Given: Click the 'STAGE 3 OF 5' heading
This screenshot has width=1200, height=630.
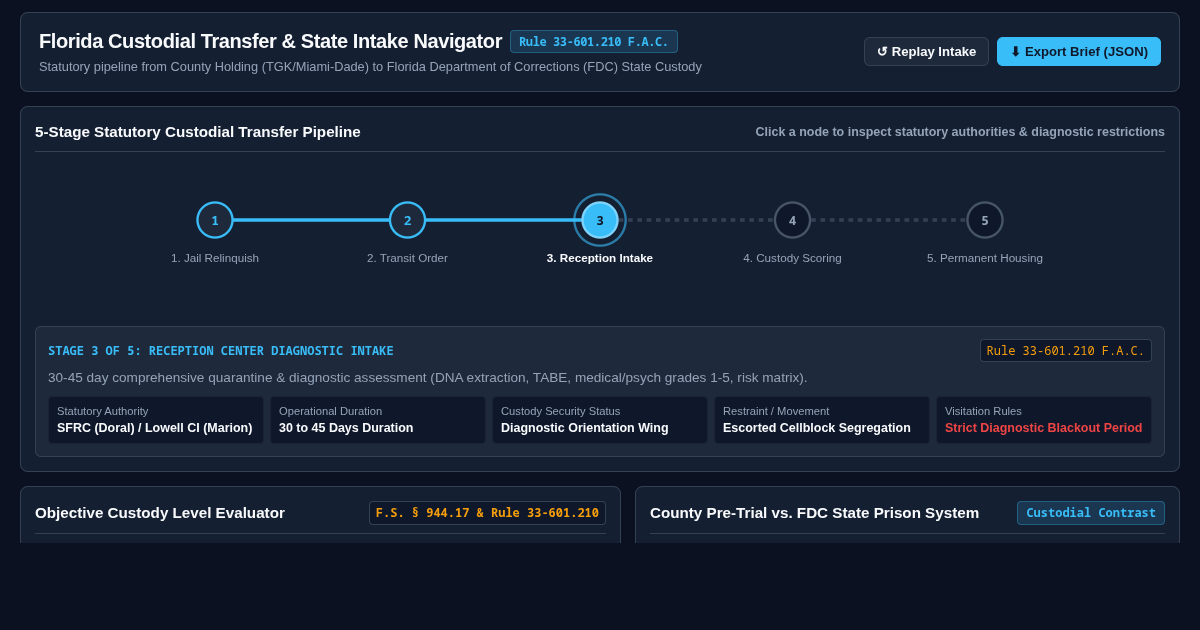Looking at the screenshot, I should click(221, 351).
